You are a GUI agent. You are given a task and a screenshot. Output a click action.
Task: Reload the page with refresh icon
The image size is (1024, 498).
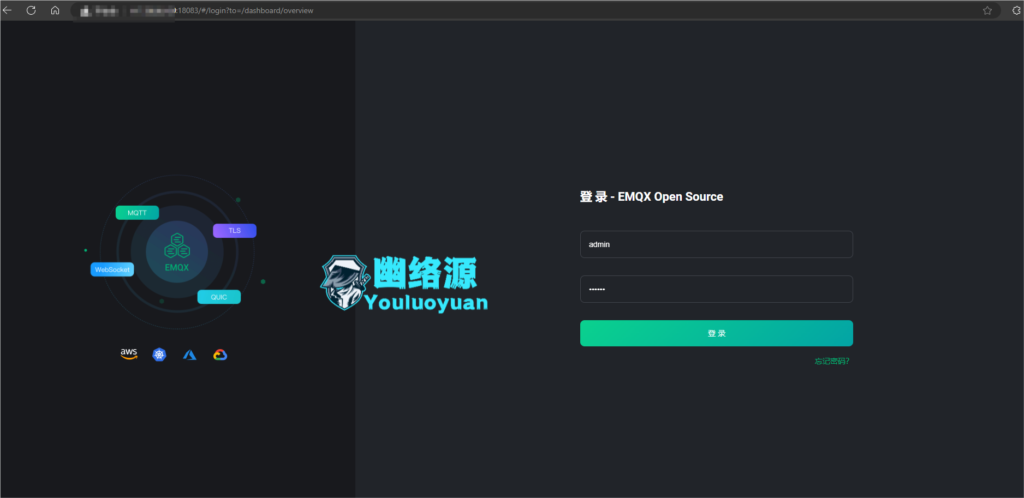(31, 10)
